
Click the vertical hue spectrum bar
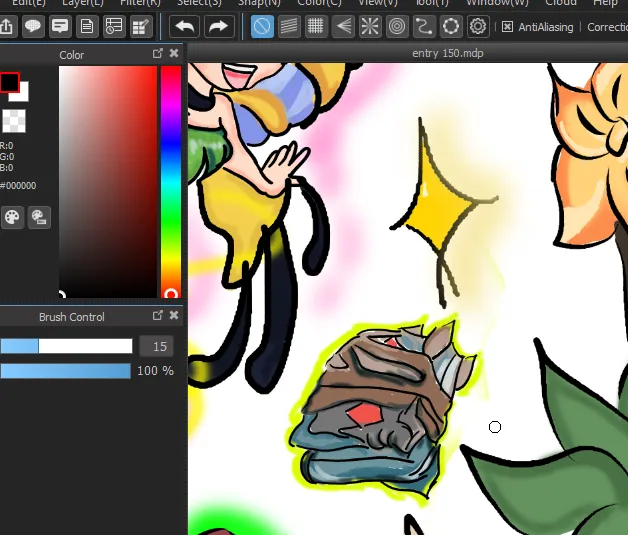(x=171, y=182)
